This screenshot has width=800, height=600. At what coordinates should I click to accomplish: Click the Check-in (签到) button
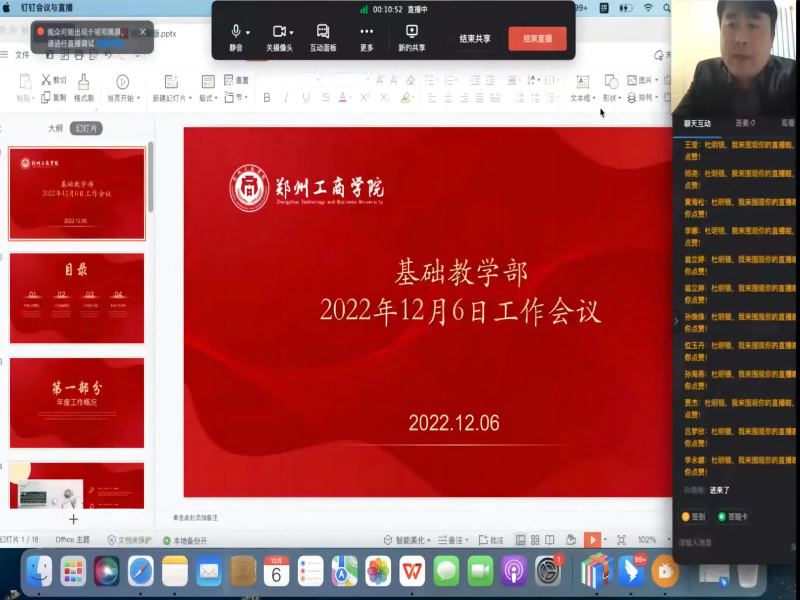(x=693, y=517)
